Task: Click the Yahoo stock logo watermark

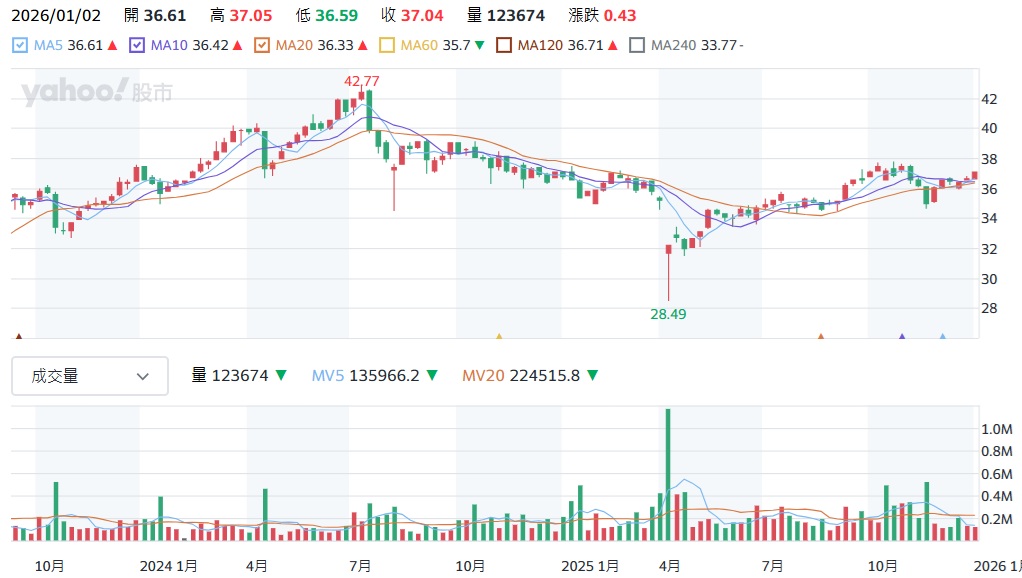Action: click(x=96, y=93)
